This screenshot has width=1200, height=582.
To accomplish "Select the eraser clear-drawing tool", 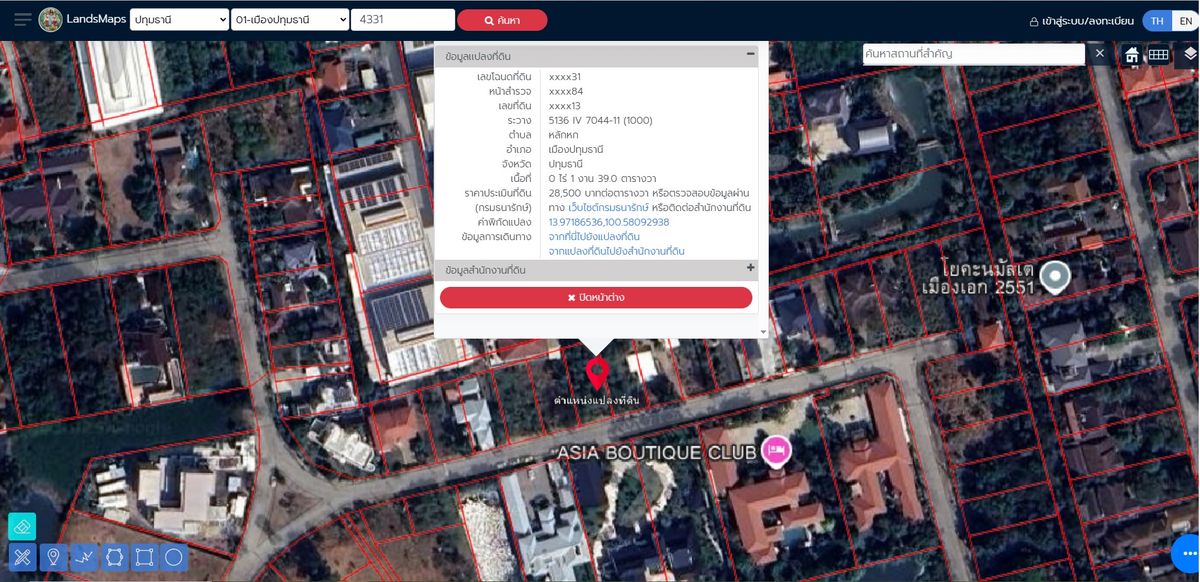I will pyautogui.click(x=22, y=526).
